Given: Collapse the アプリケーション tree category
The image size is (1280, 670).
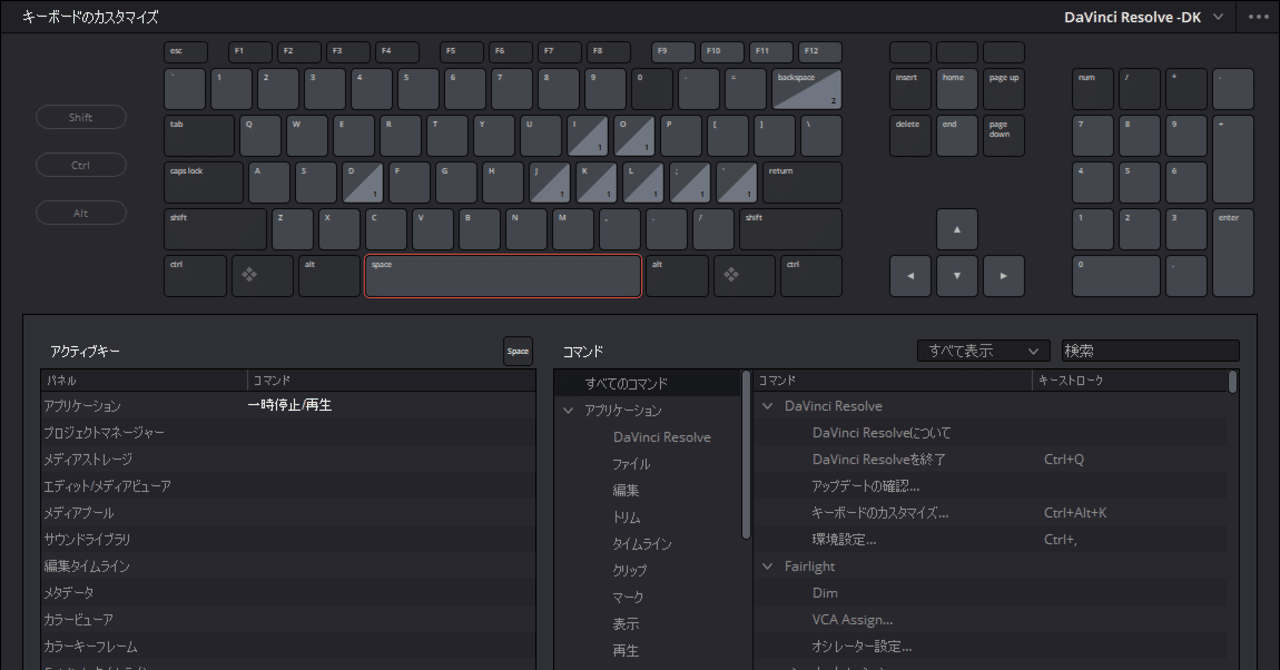Looking at the screenshot, I should click(569, 411).
